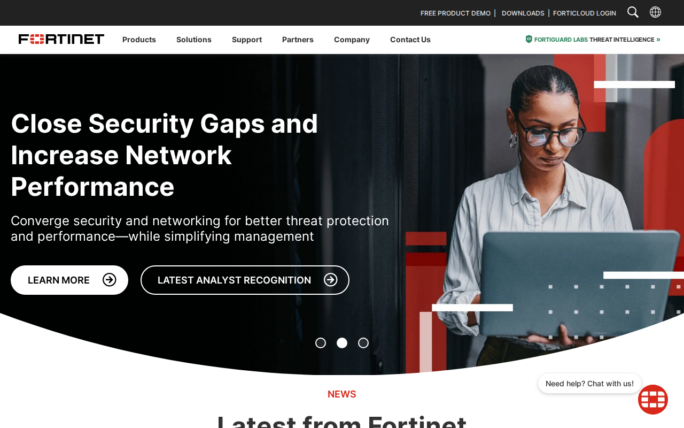
Task: Click arrow icon in Latest Analyst Recognition
Action: coord(331,280)
